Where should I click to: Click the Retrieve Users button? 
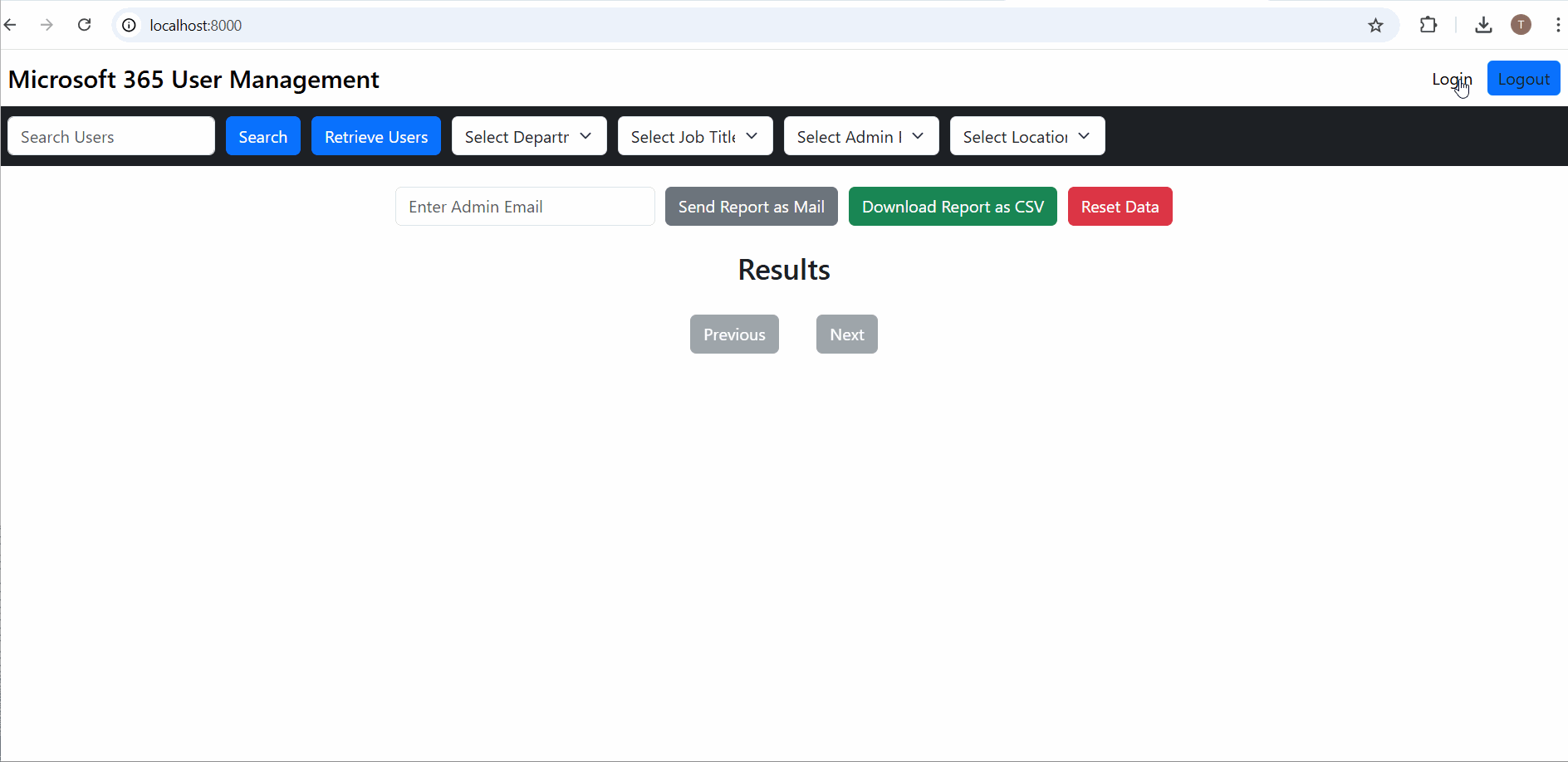(x=376, y=136)
